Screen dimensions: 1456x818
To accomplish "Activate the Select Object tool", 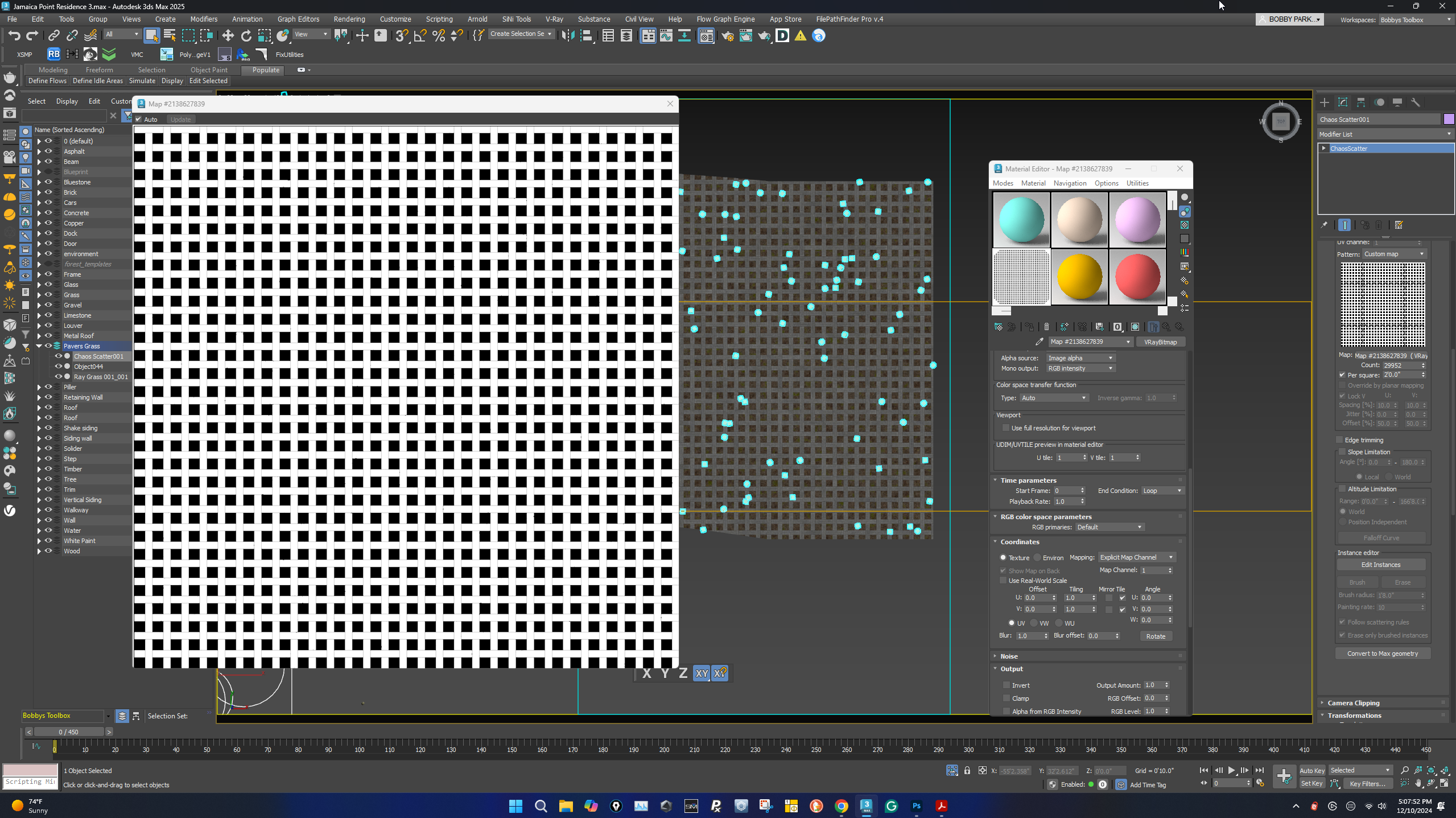I will click(x=151, y=36).
